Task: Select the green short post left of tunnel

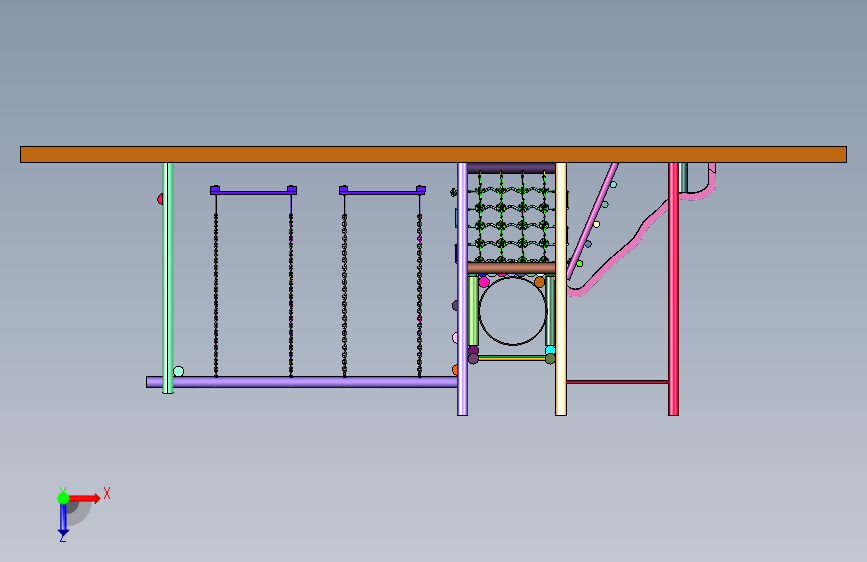Action: click(x=473, y=311)
